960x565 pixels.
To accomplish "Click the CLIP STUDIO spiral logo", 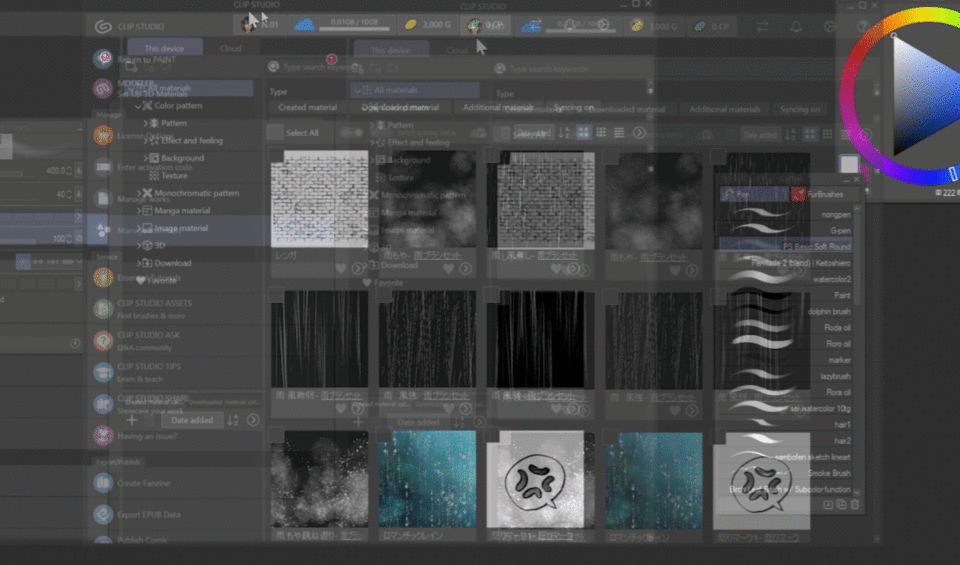I will (103, 26).
